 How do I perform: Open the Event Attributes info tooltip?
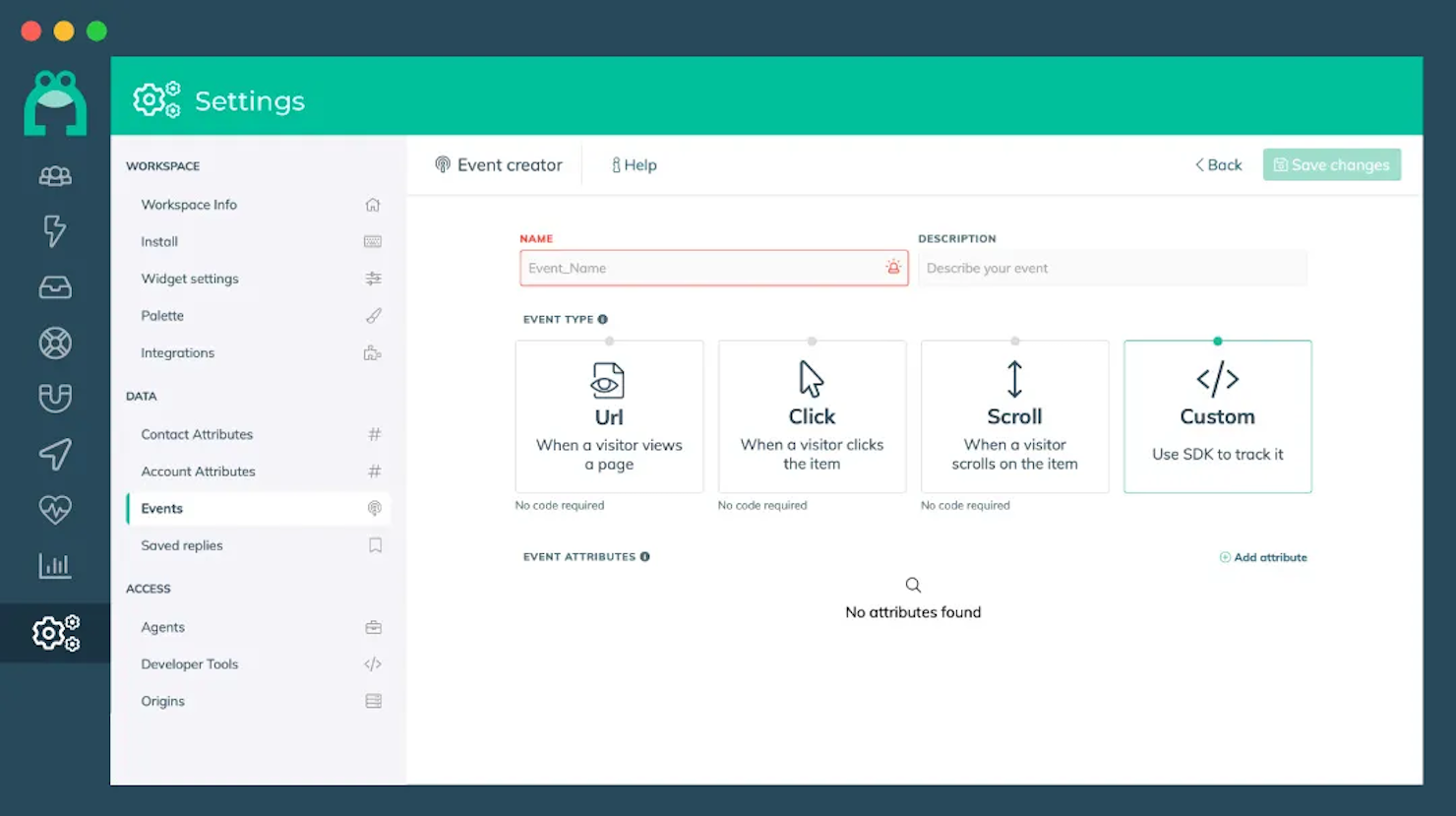(644, 556)
